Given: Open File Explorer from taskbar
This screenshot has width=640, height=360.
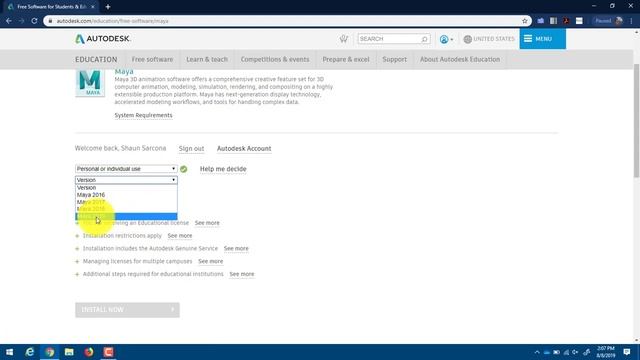Looking at the screenshot, I should point(69,352).
